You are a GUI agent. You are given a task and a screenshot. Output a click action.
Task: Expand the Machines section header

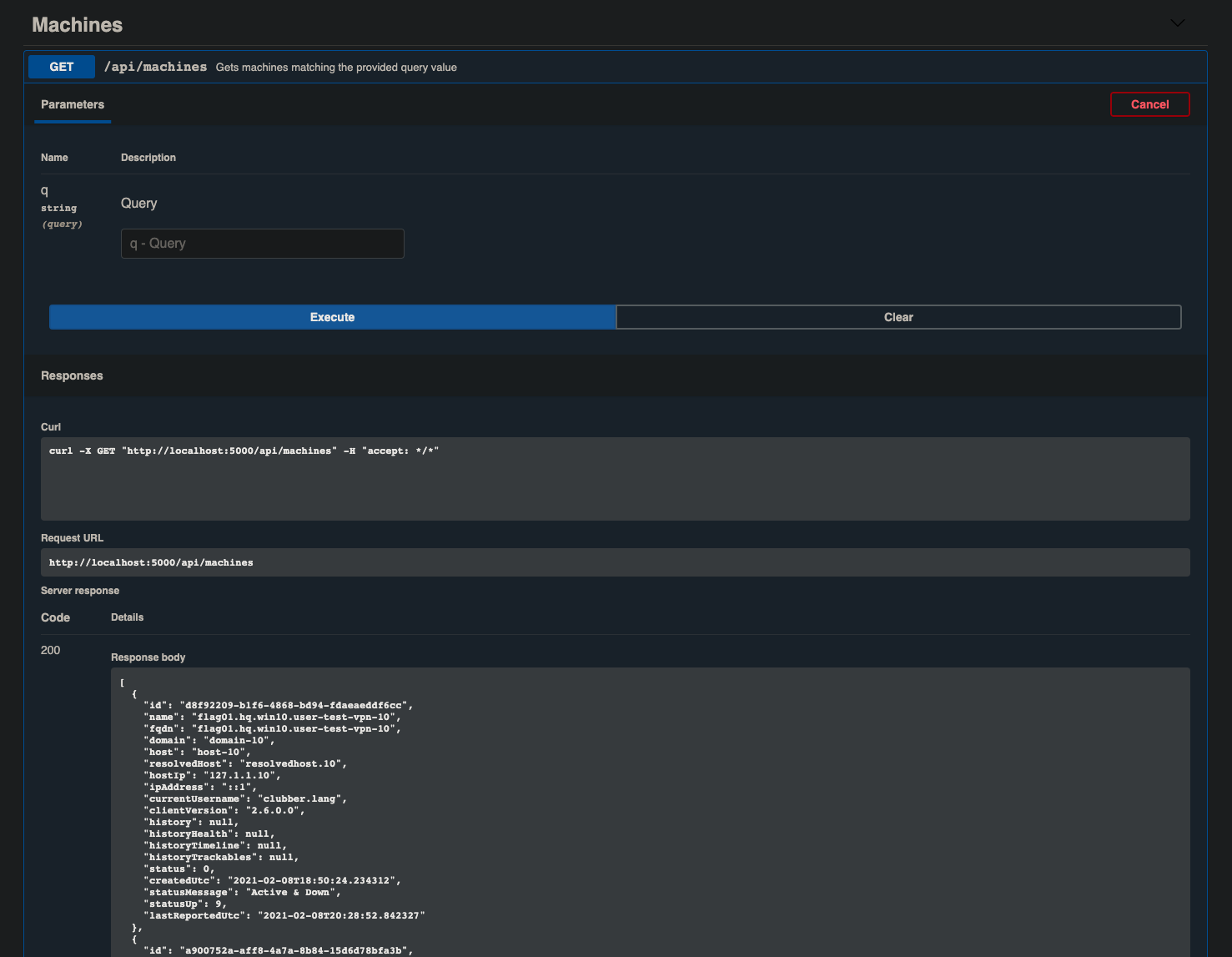pos(77,24)
